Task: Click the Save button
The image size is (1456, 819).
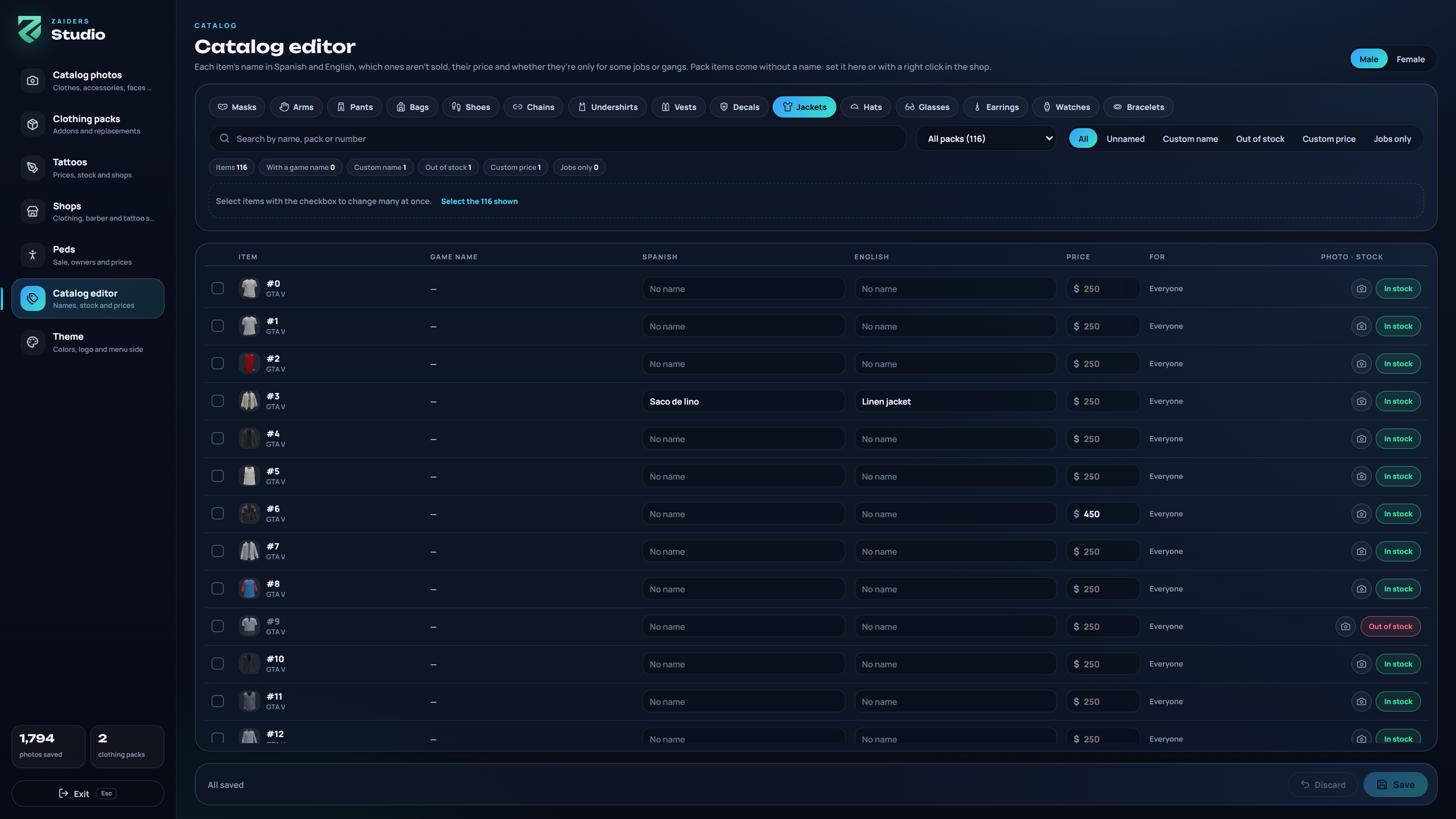Action: click(x=1395, y=785)
